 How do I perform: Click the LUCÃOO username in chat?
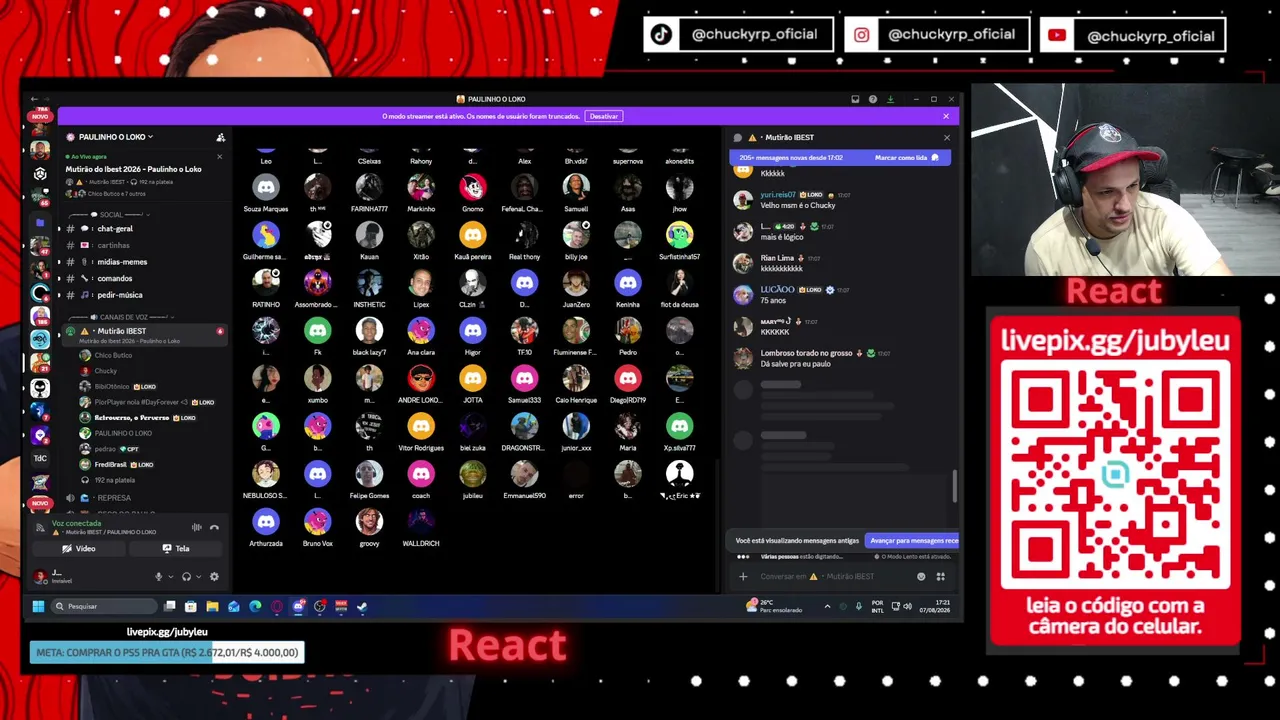[x=777, y=290]
